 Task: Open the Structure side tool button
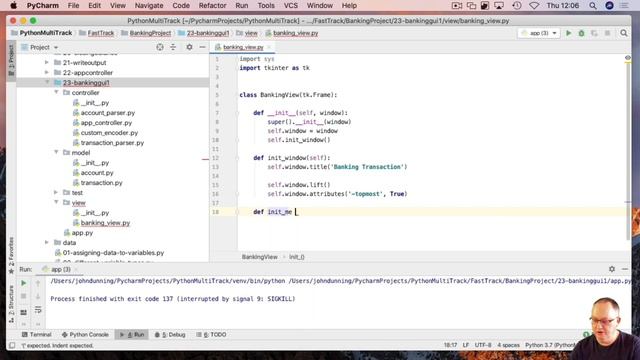[x=11, y=304]
